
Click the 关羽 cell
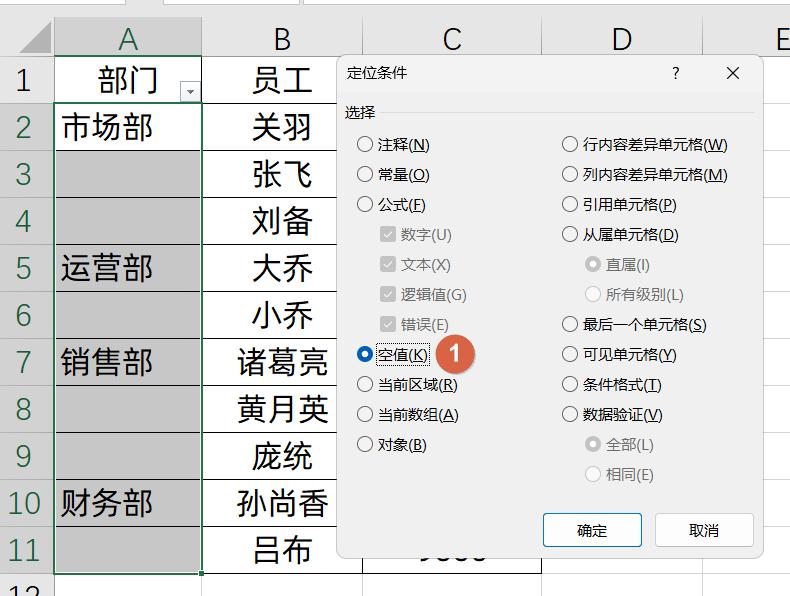click(x=270, y=127)
